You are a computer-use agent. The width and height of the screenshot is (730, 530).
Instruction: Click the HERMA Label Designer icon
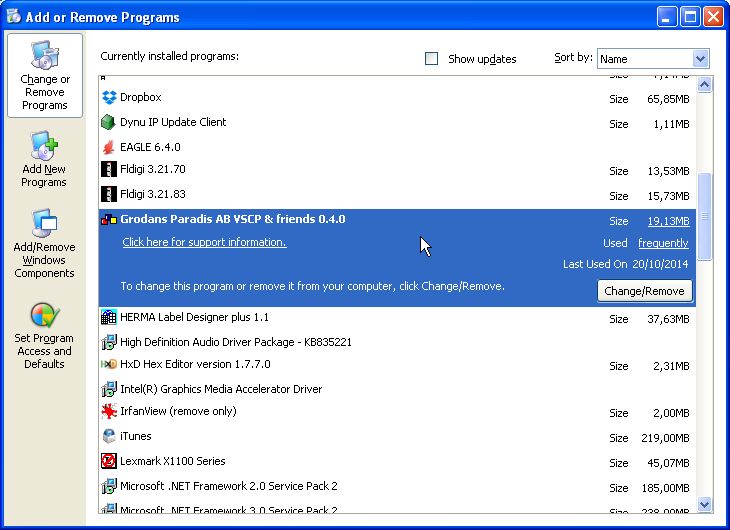(110, 318)
